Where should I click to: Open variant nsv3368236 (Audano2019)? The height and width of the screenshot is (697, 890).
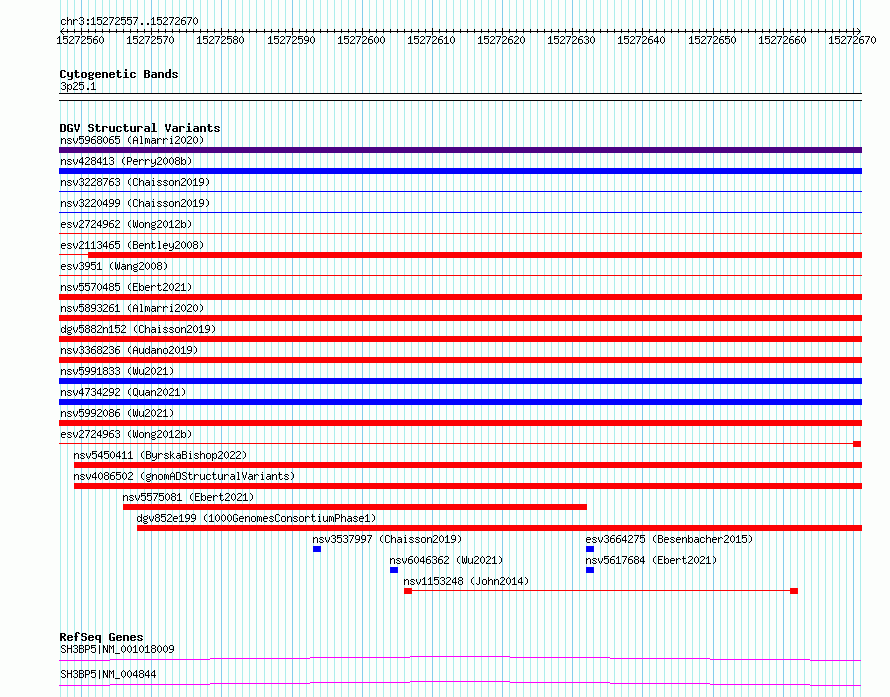click(x=129, y=350)
